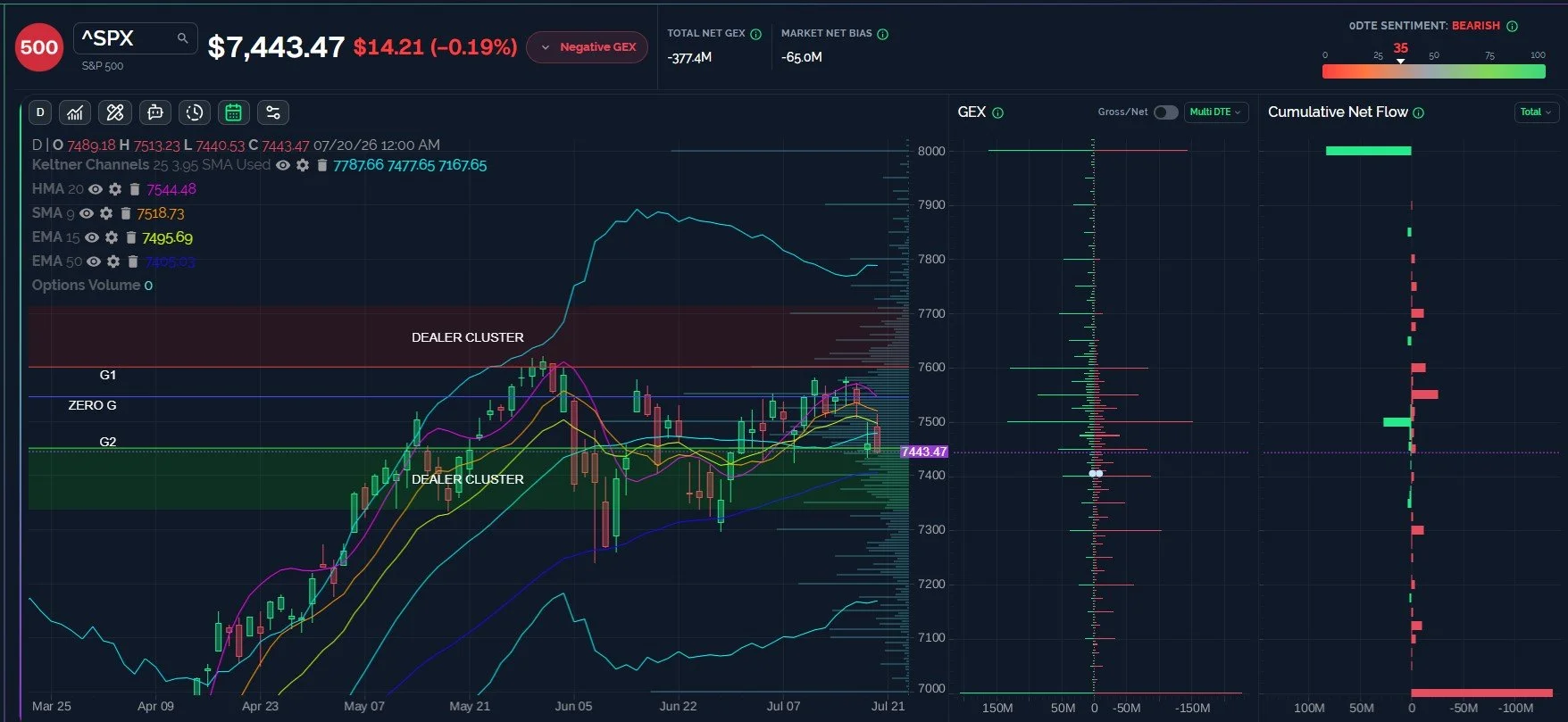The width and height of the screenshot is (1568, 722).
Task: Click the "7600" price axis label
Action: [931, 367]
